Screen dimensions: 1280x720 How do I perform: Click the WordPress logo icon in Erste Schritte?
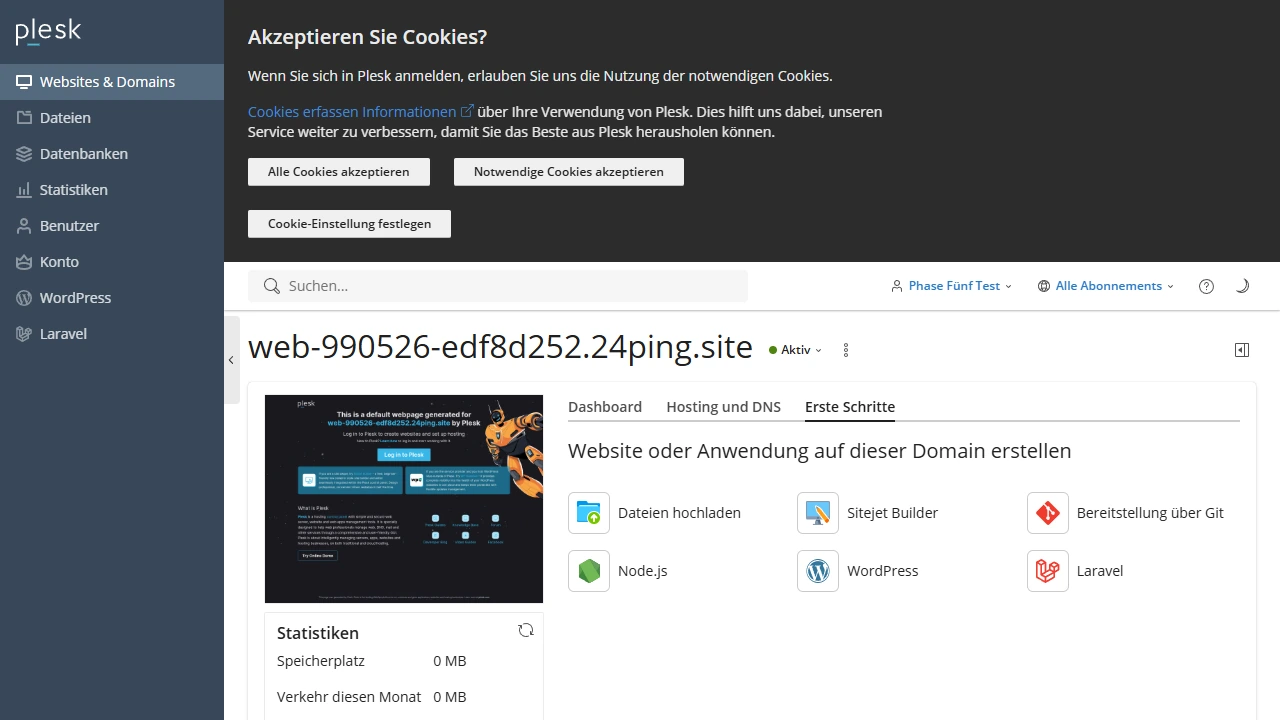click(818, 571)
